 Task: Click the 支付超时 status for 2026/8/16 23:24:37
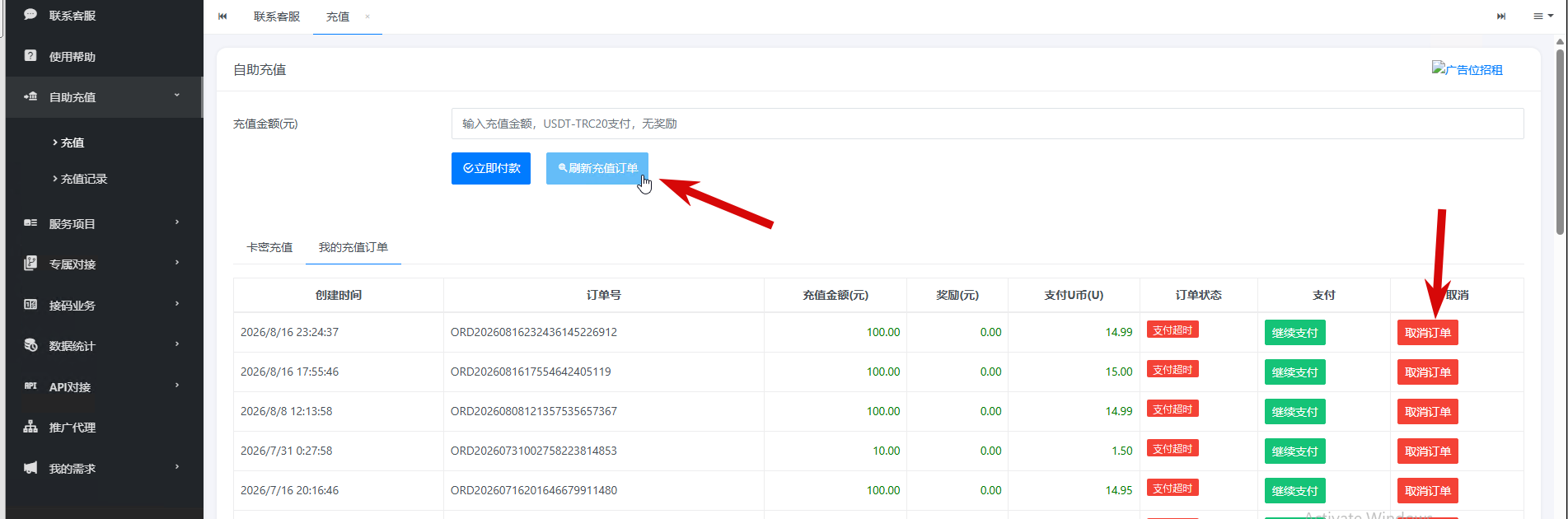[1172, 330]
